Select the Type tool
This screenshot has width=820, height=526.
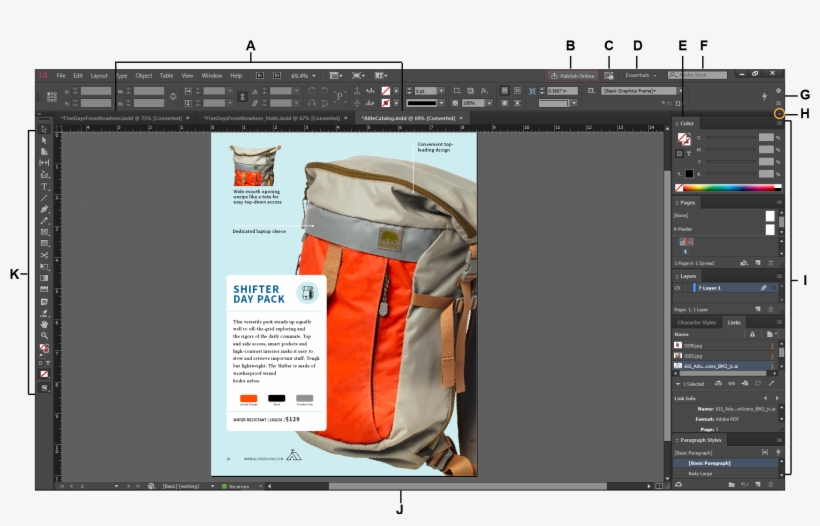[x=44, y=187]
